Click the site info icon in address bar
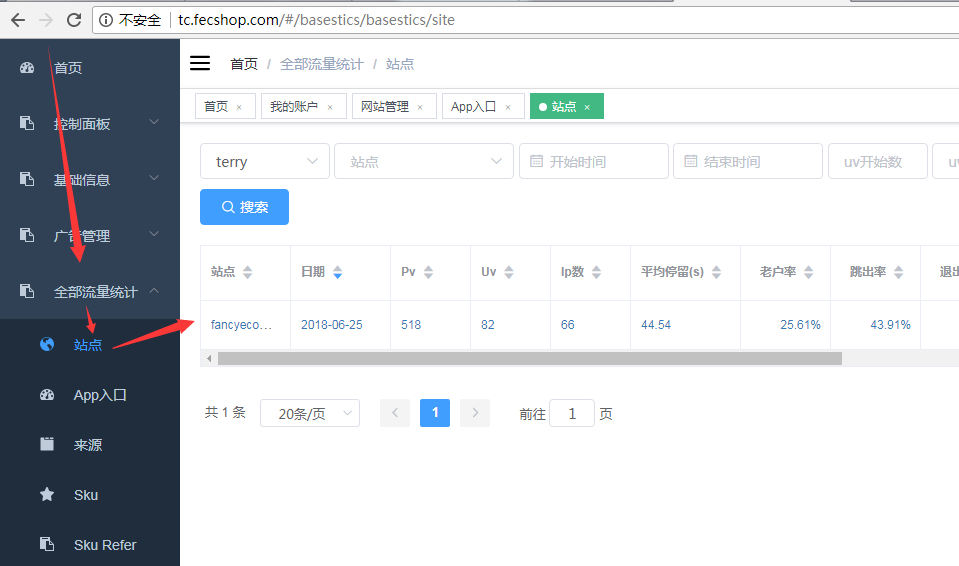Screen dimensions: 959x566 pos(106,20)
